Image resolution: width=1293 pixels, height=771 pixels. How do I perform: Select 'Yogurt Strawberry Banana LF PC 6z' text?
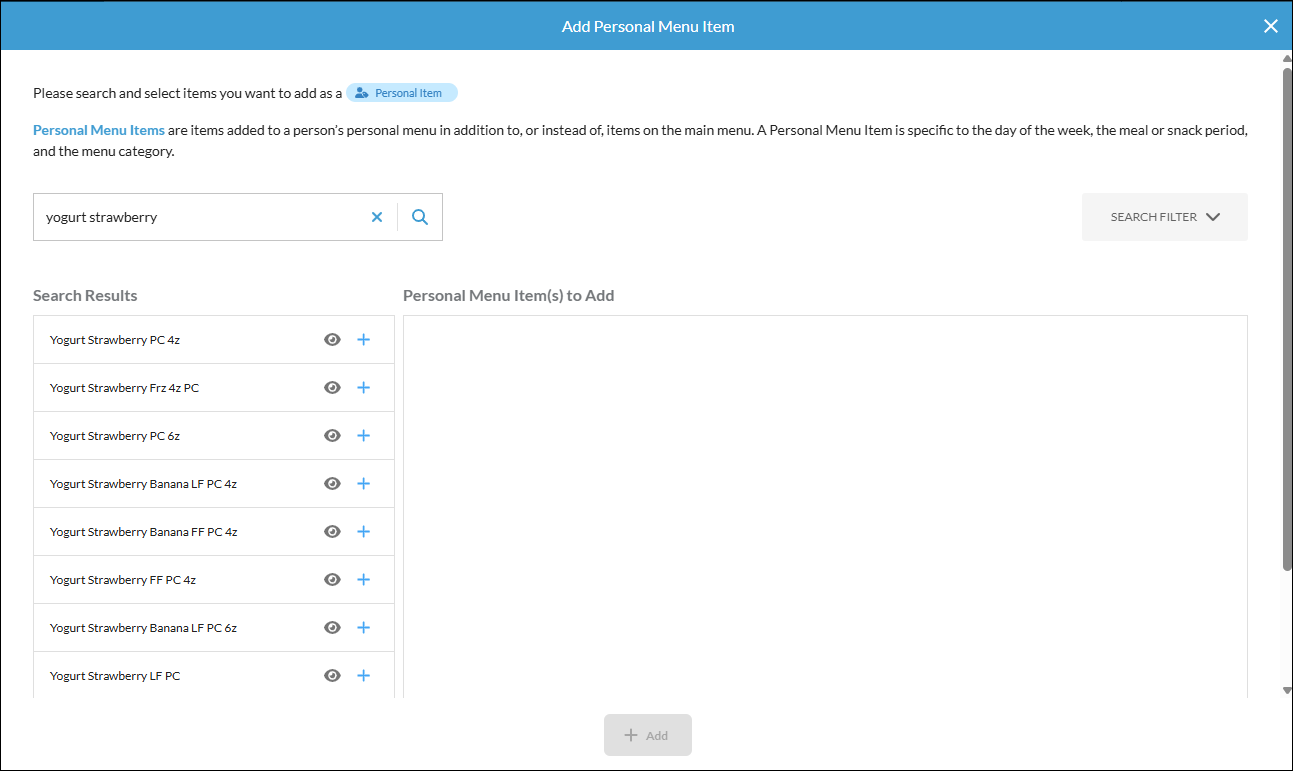coord(143,628)
